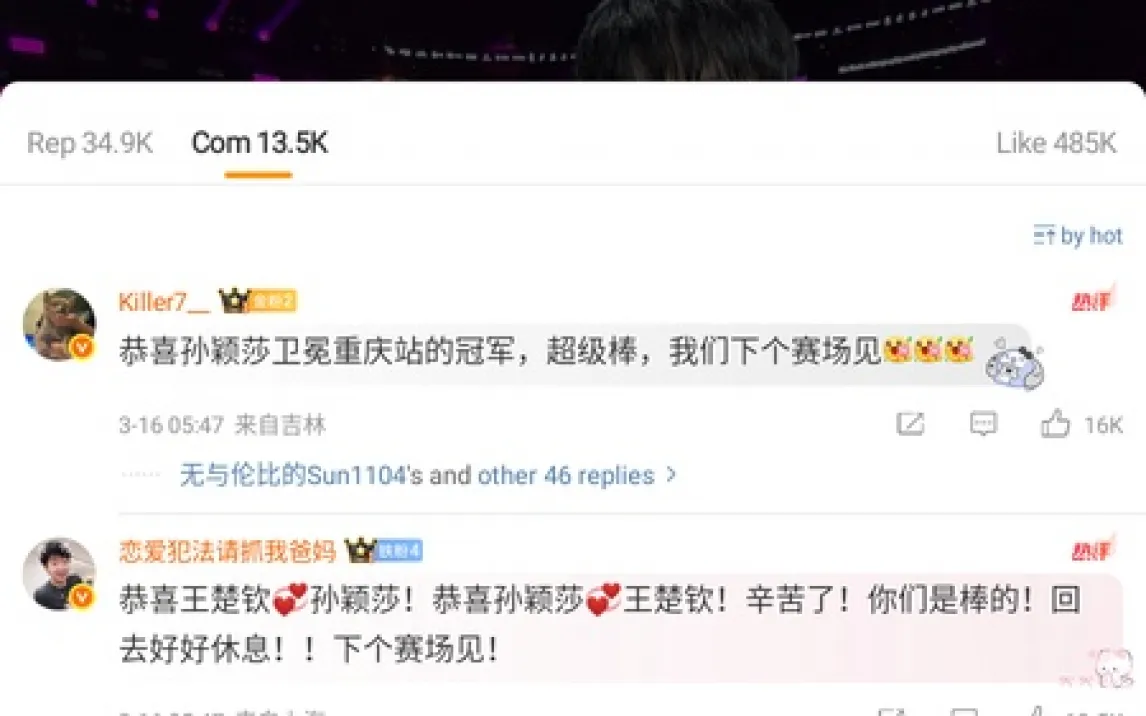Switch to the Rep 34.9K tab
Viewport: 1146px width, 716px height.
pyautogui.click(x=90, y=143)
